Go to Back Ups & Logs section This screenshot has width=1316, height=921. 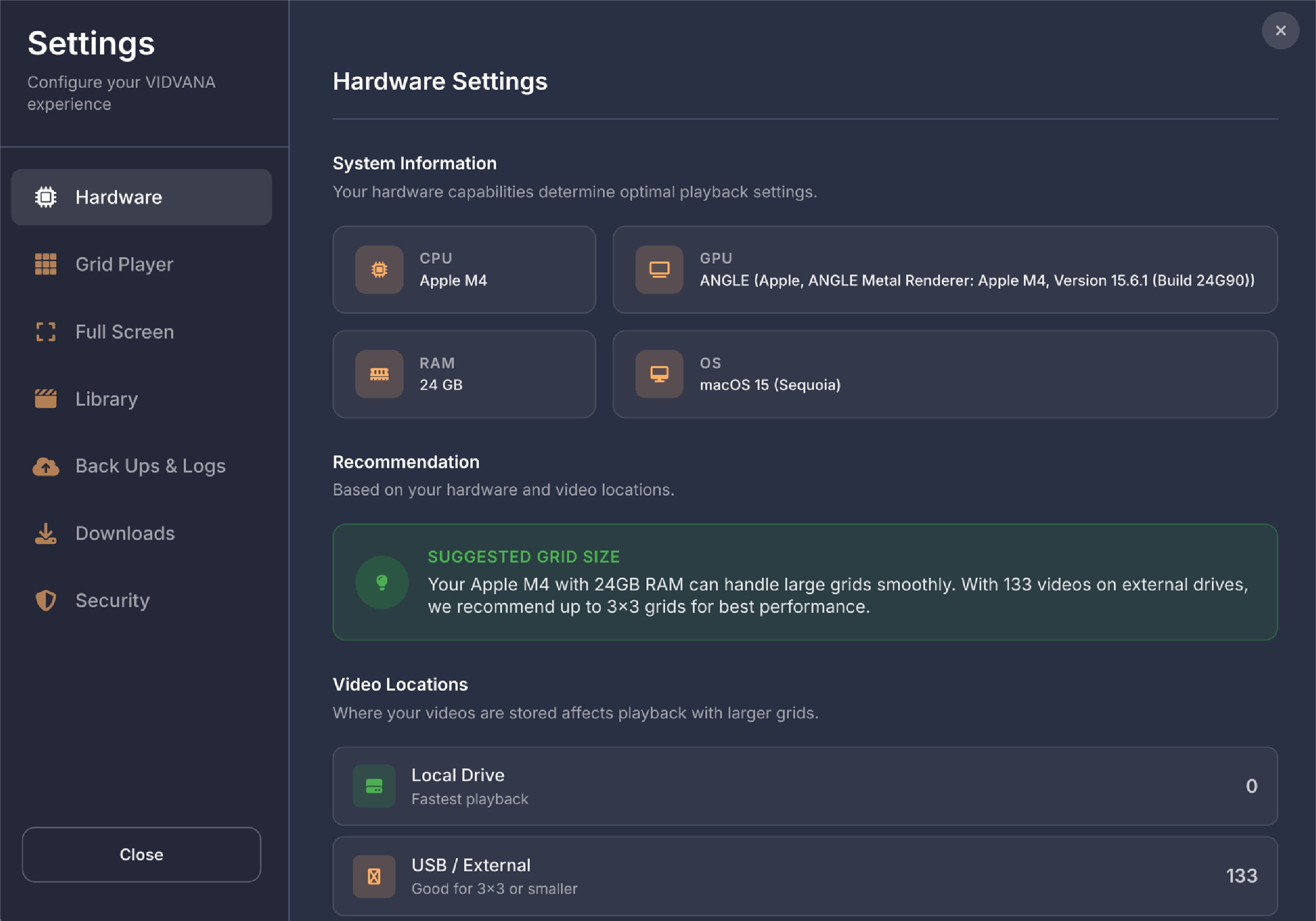(150, 467)
